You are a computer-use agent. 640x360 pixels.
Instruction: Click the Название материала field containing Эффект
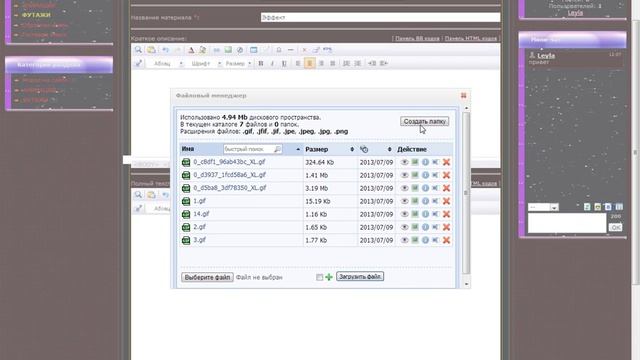(380, 18)
